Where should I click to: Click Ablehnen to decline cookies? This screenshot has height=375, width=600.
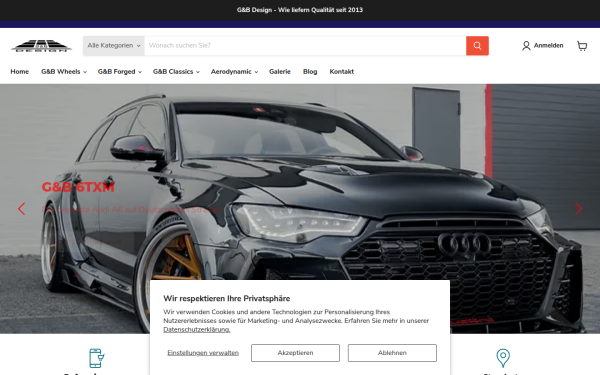tap(392, 353)
